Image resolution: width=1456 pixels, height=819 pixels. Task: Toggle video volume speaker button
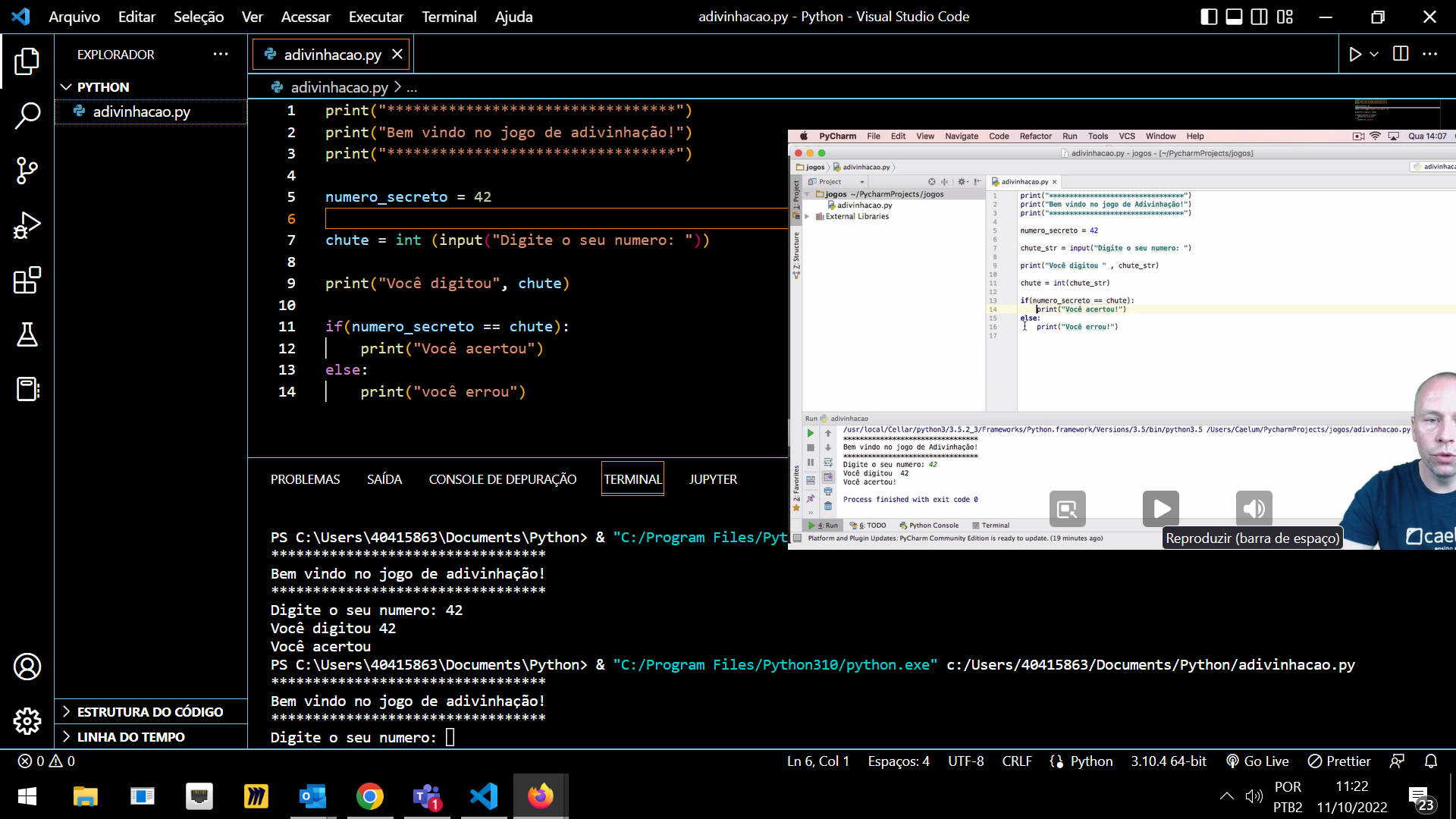pyautogui.click(x=1254, y=509)
